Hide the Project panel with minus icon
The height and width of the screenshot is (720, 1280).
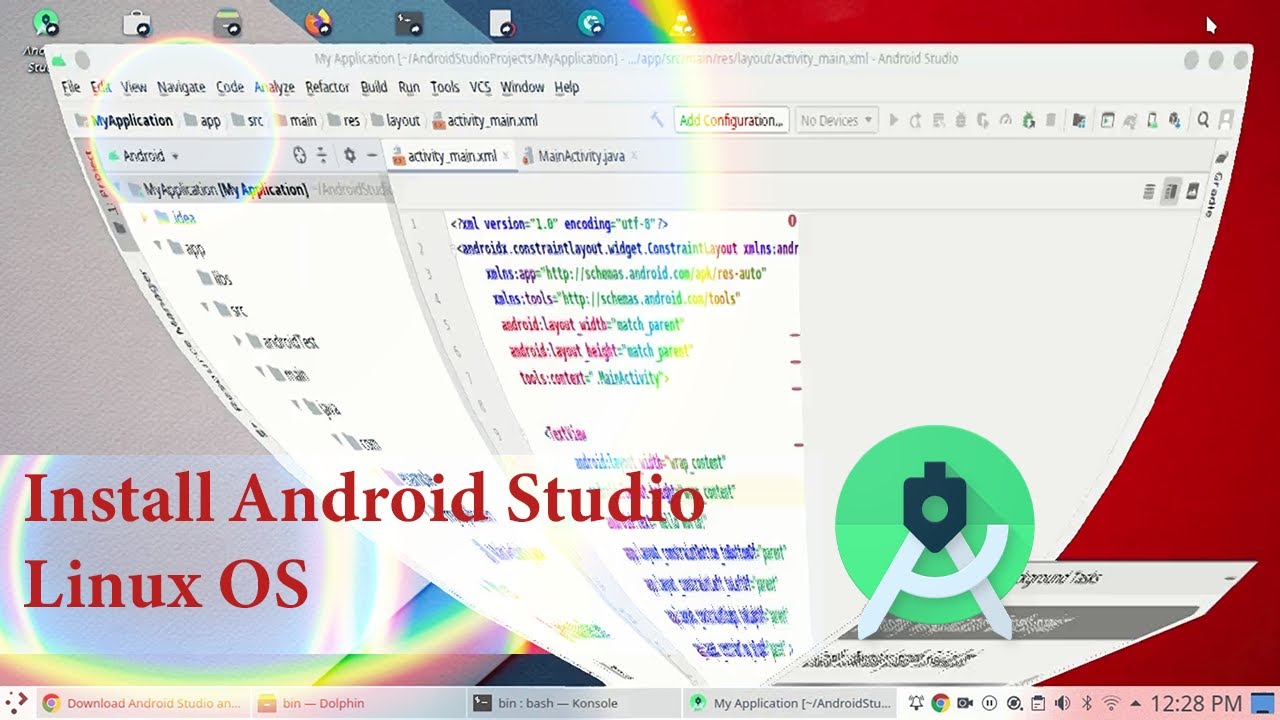click(x=371, y=155)
